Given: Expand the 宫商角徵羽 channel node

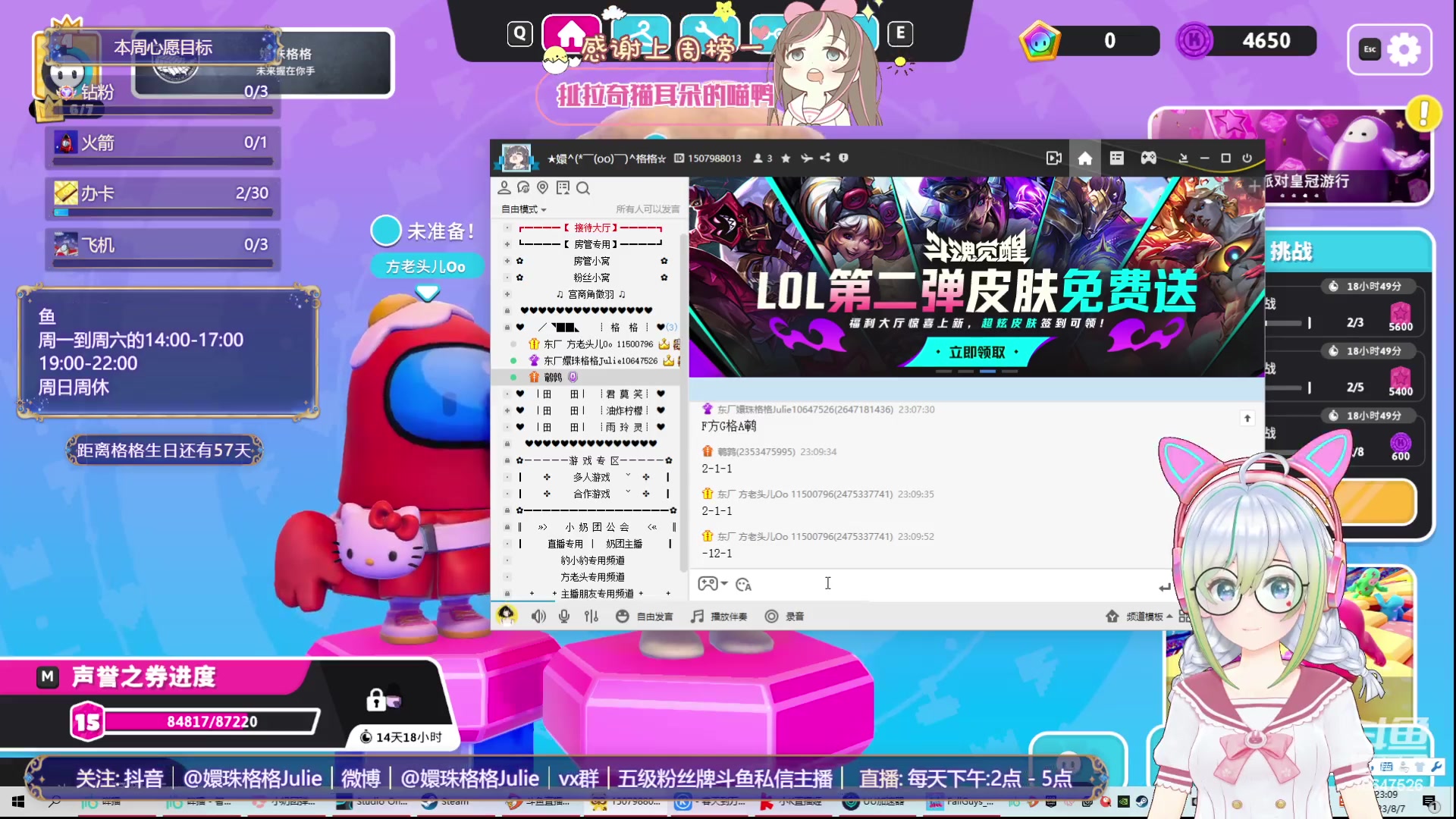Looking at the screenshot, I should (507, 294).
